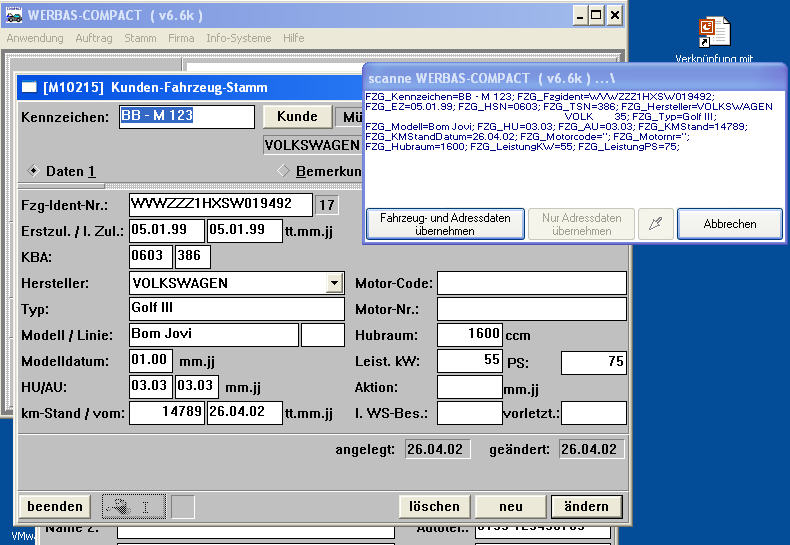This screenshot has height=545, width=790.
Task: Click the angelegt date 26.04.02
Action: point(438,449)
